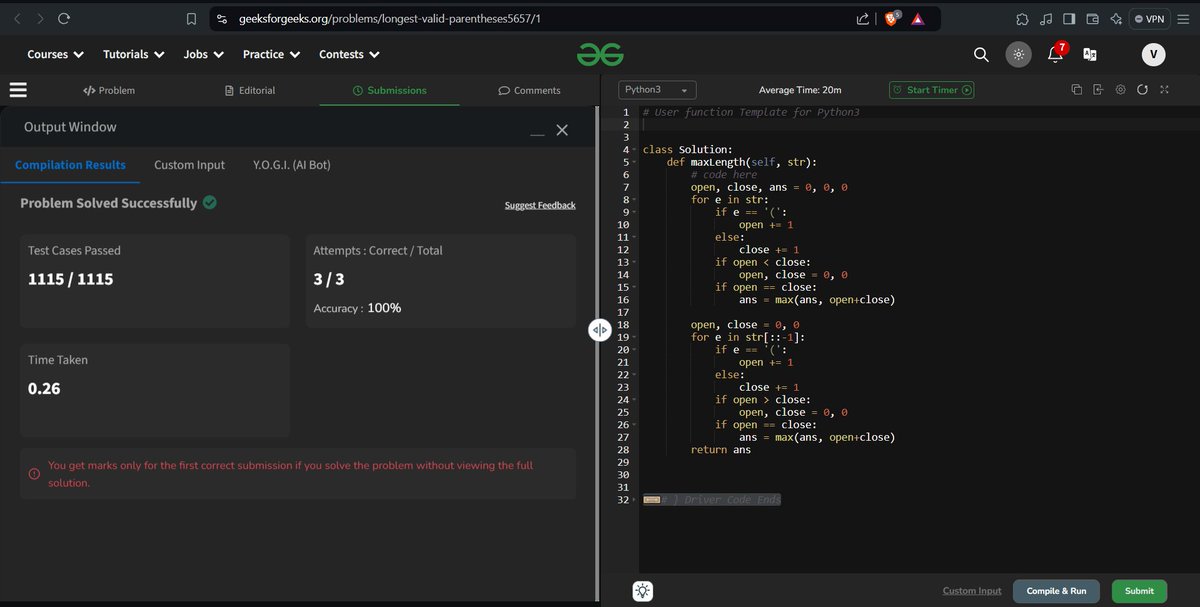Click the share page icon in address bar
Image resolution: width=1200 pixels, height=607 pixels.
(x=862, y=19)
